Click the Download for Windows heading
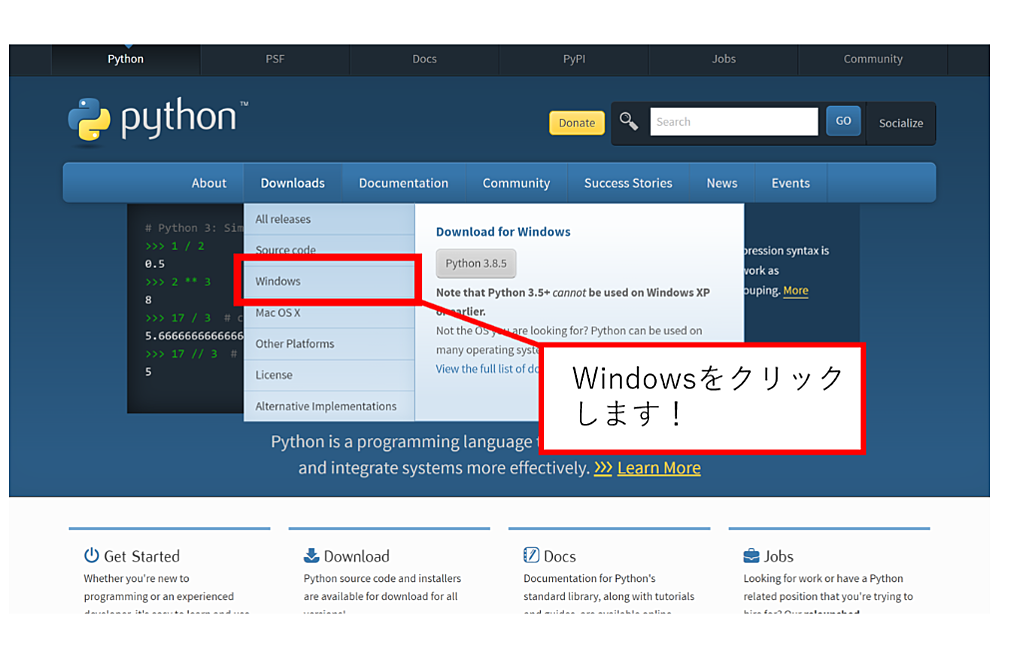 [x=503, y=232]
